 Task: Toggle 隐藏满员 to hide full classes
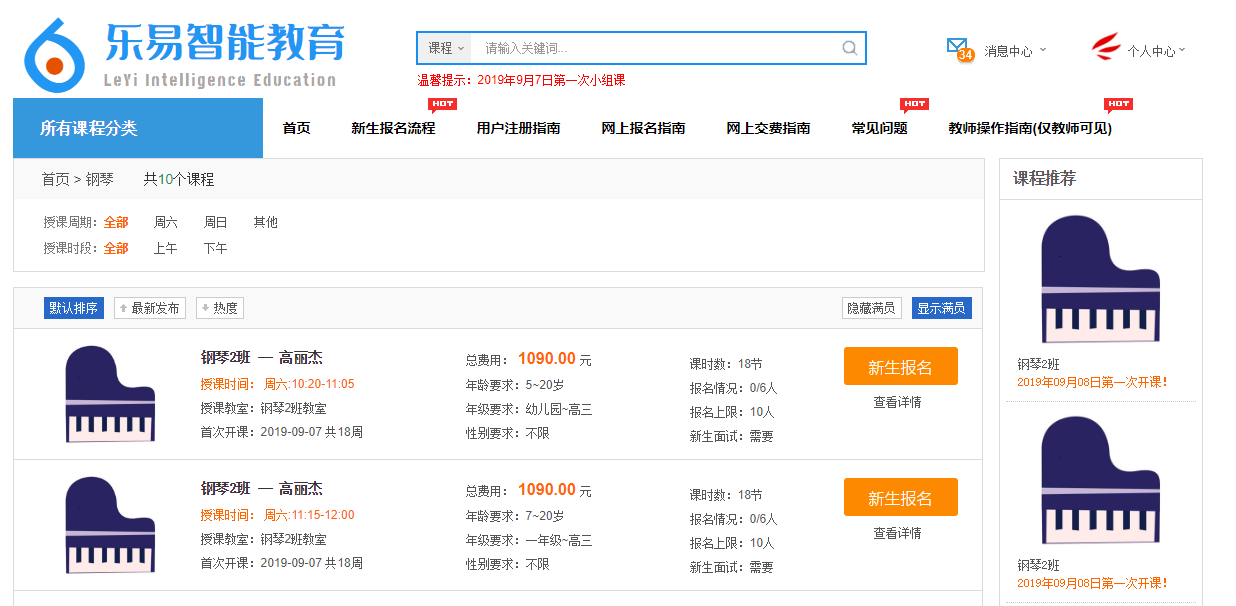click(x=871, y=308)
